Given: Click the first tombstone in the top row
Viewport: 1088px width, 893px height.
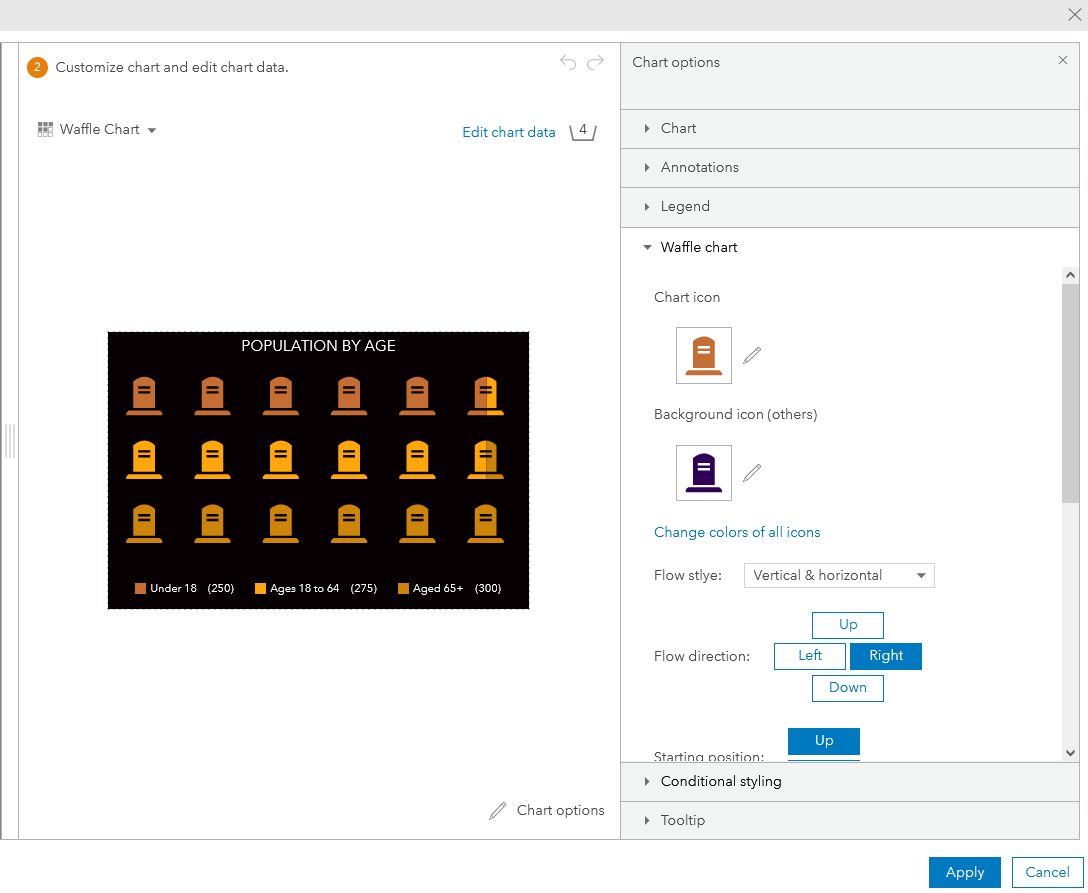Looking at the screenshot, I should tap(144, 396).
